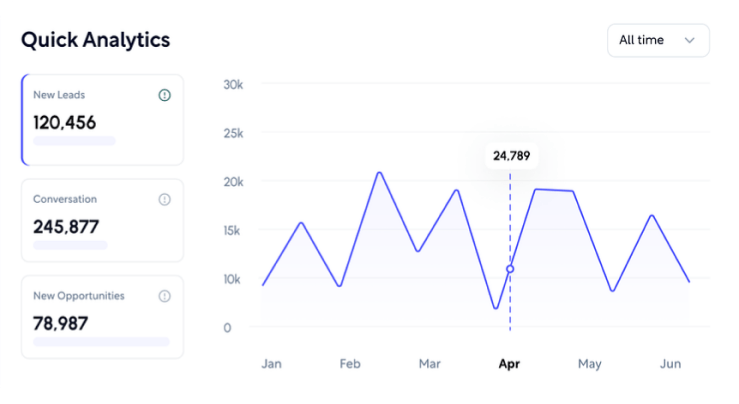Click the May axis label

tap(590, 364)
